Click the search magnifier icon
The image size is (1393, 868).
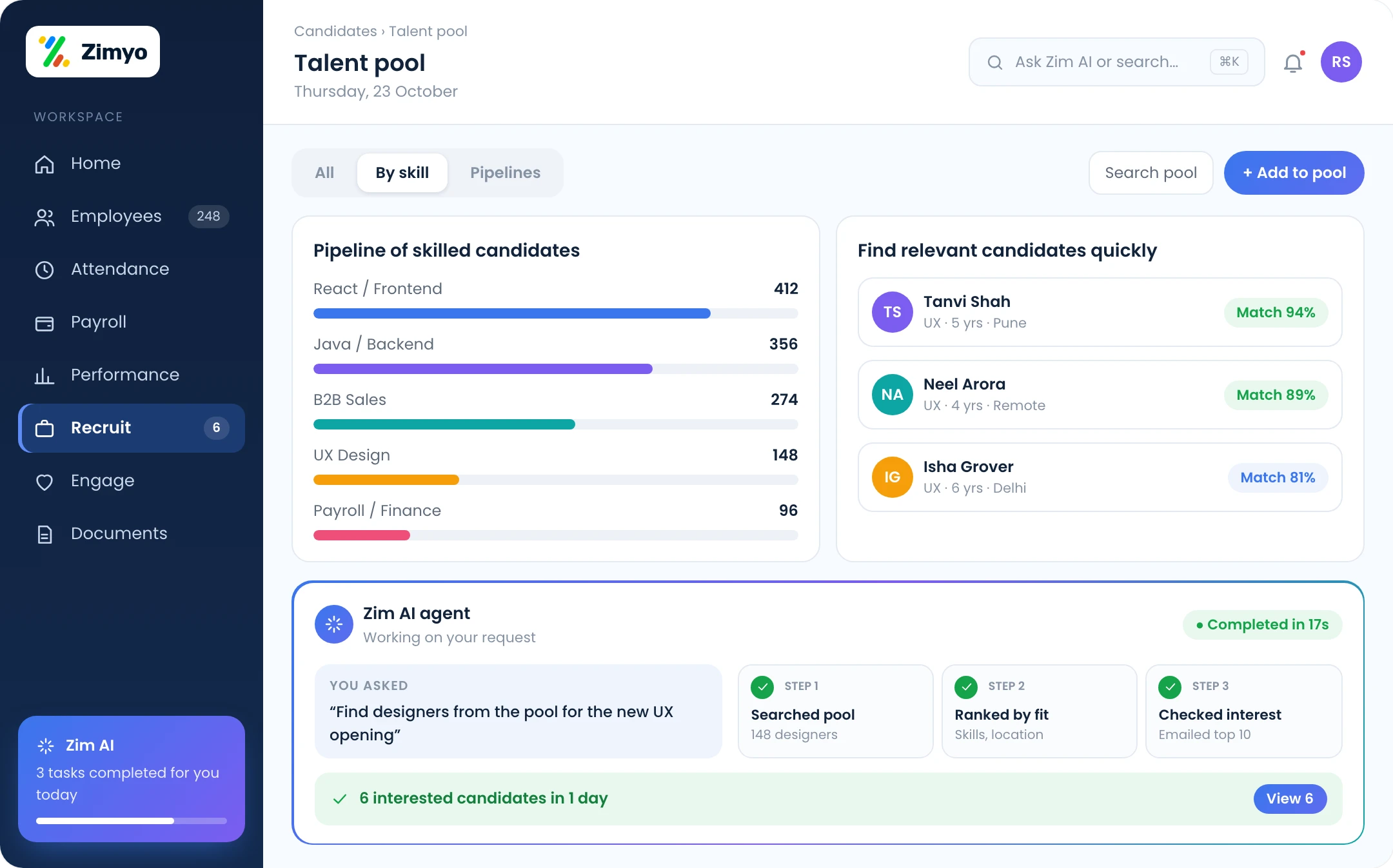click(x=995, y=62)
